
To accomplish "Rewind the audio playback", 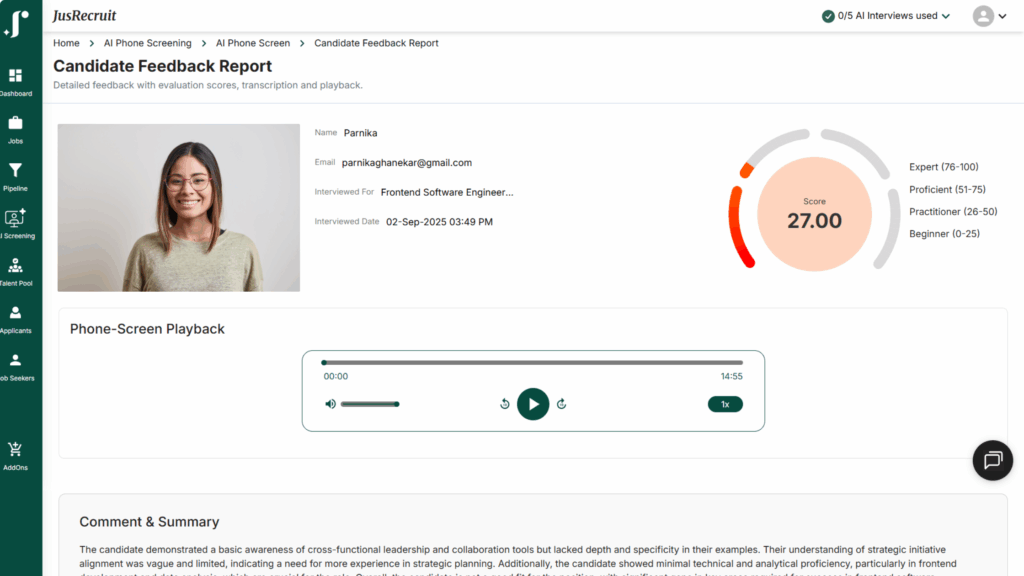I will (504, 404).
